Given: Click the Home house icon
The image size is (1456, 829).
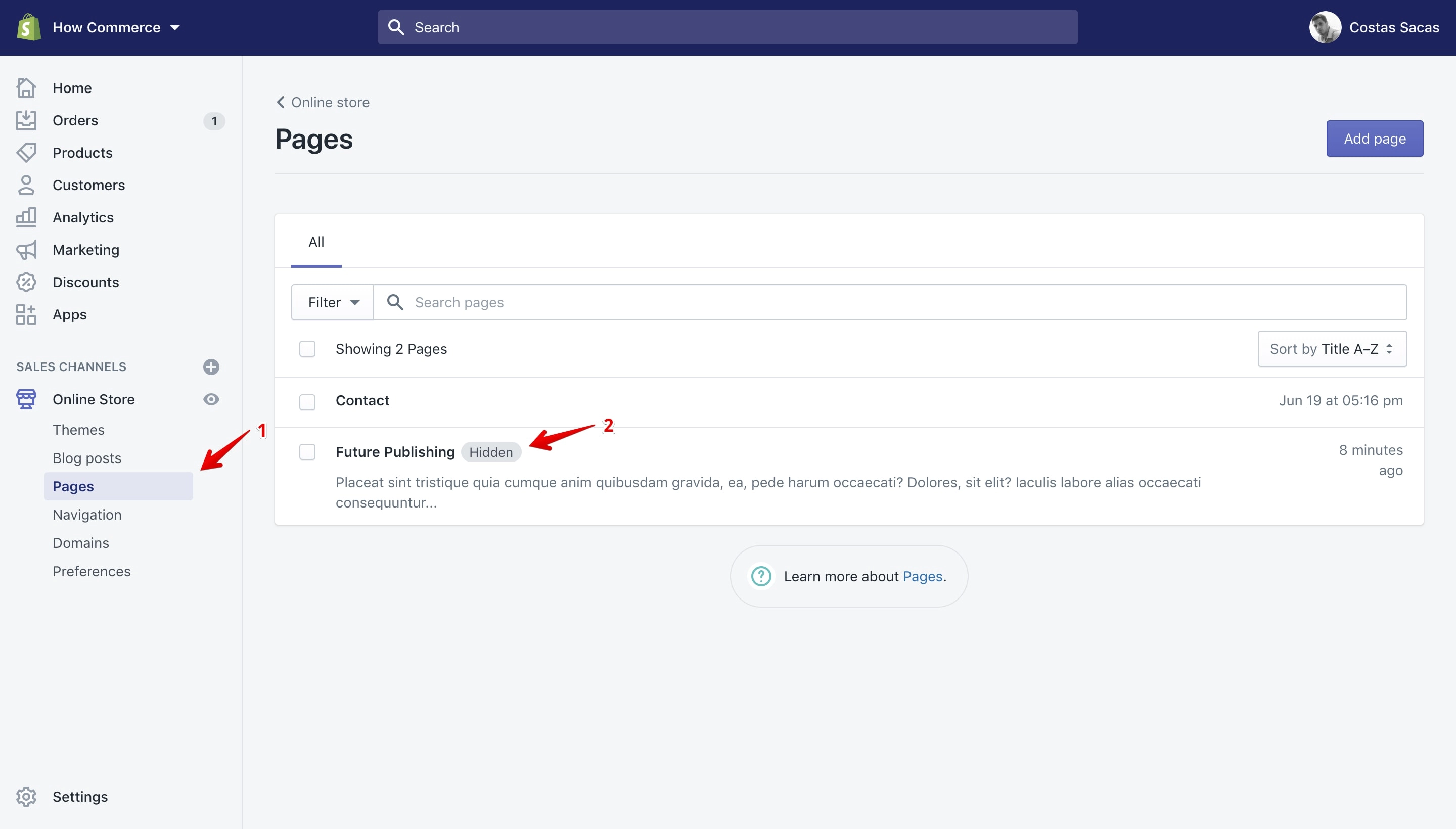Looking at the screenshot, I should point(26,87).
